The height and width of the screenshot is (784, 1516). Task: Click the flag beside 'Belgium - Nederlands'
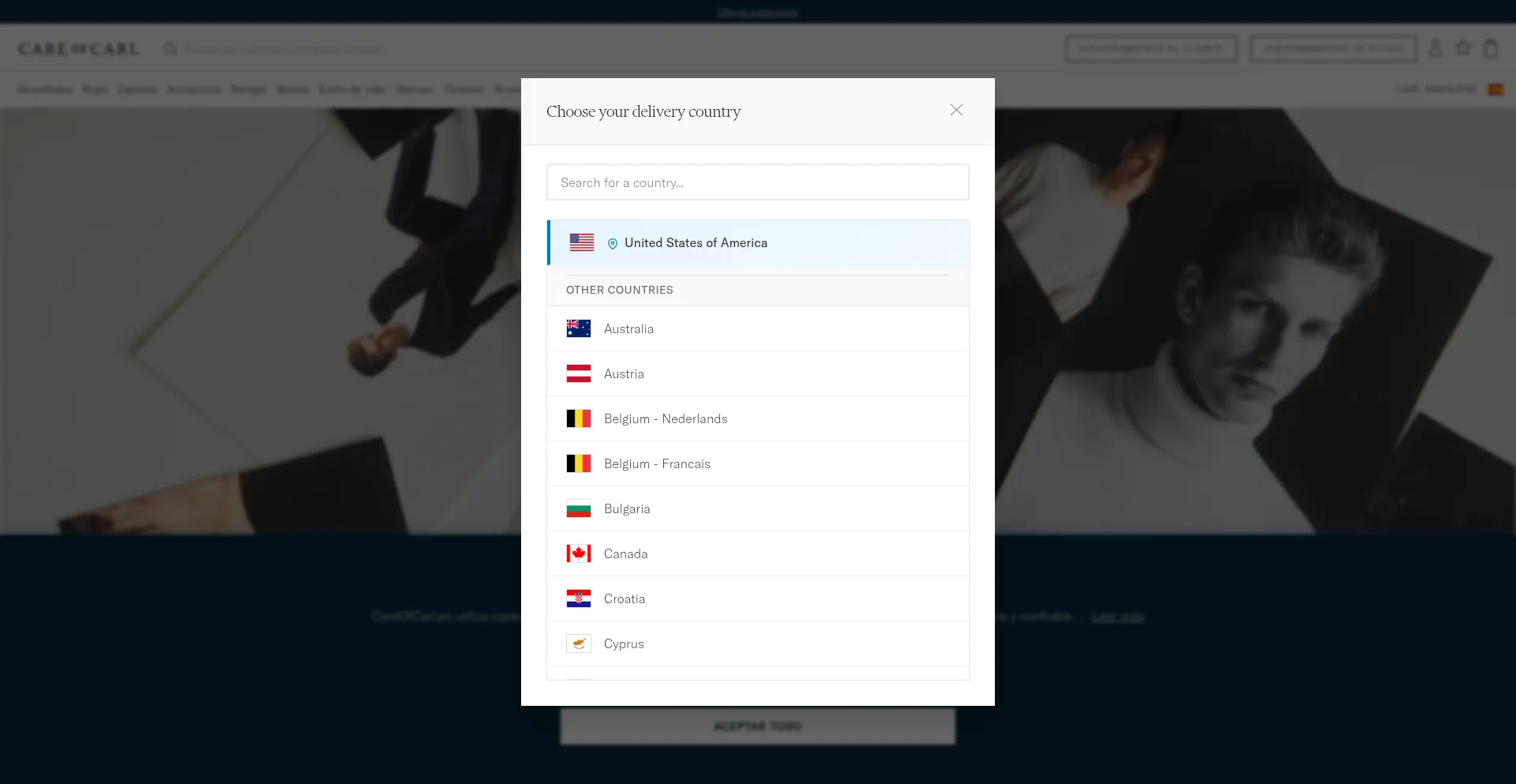pyautogui.click(x=579, y=418)
